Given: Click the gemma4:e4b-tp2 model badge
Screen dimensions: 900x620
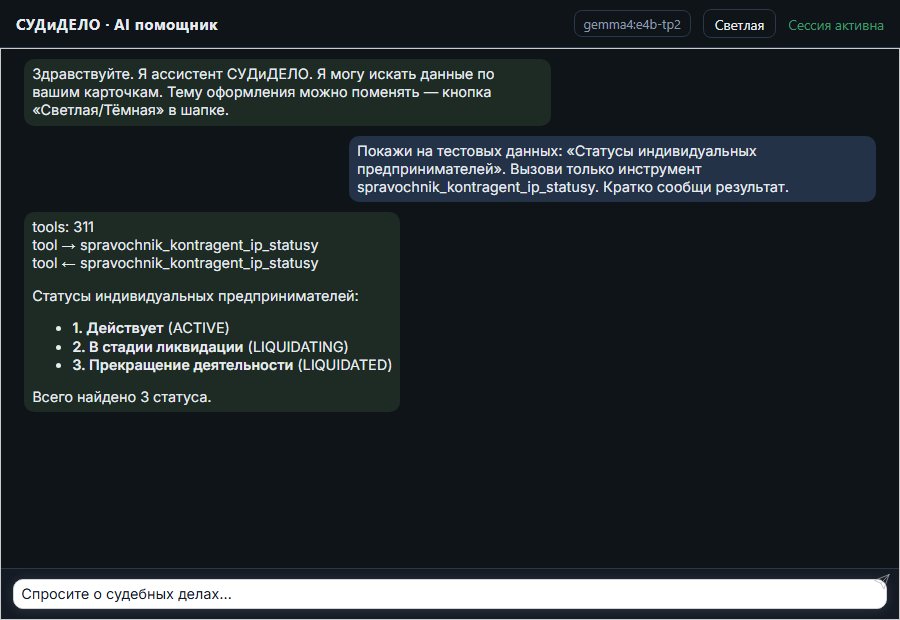Looking at the screenshot, I should click(632, 24).
